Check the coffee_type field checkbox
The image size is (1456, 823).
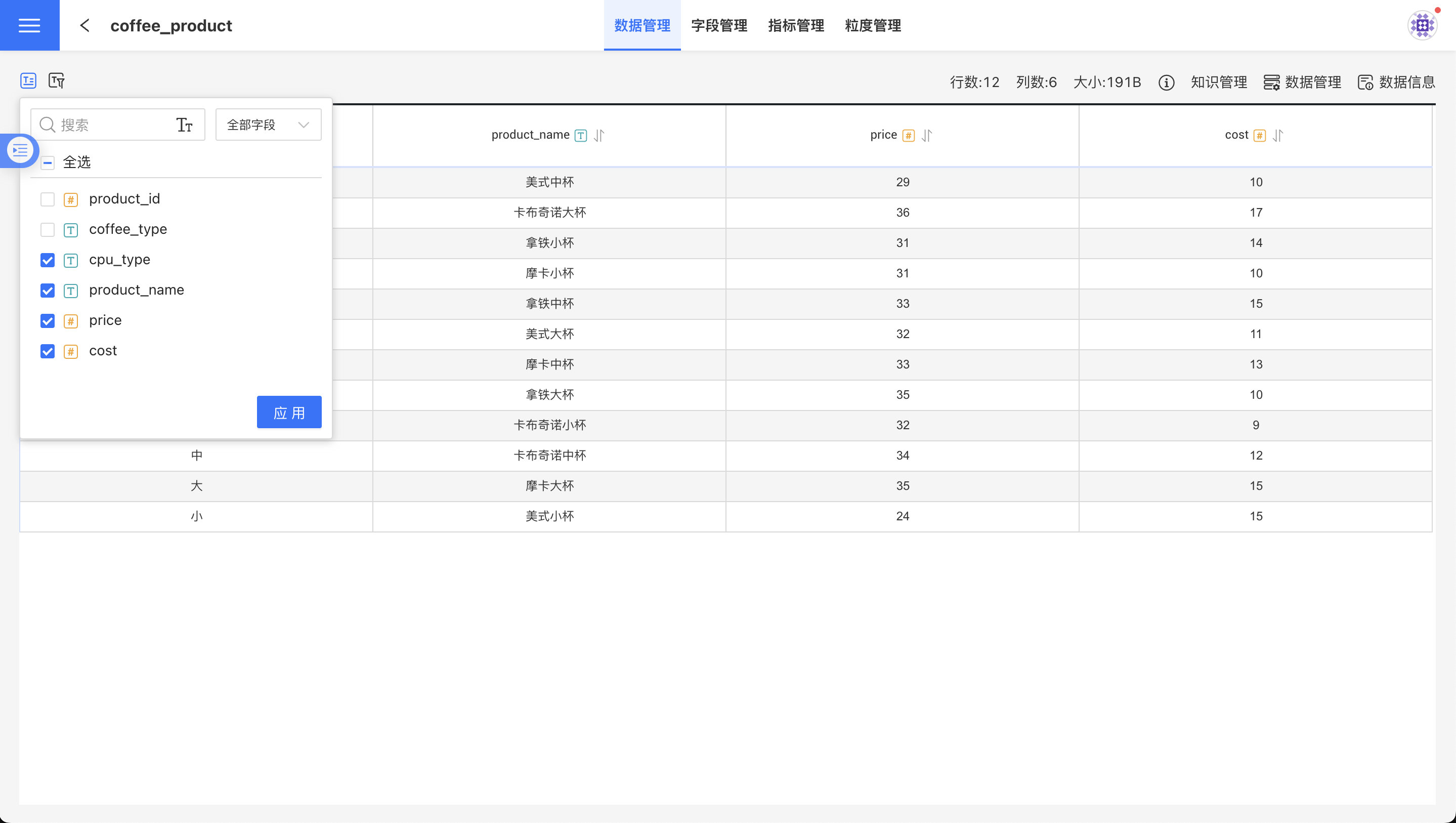coord(48,230)
